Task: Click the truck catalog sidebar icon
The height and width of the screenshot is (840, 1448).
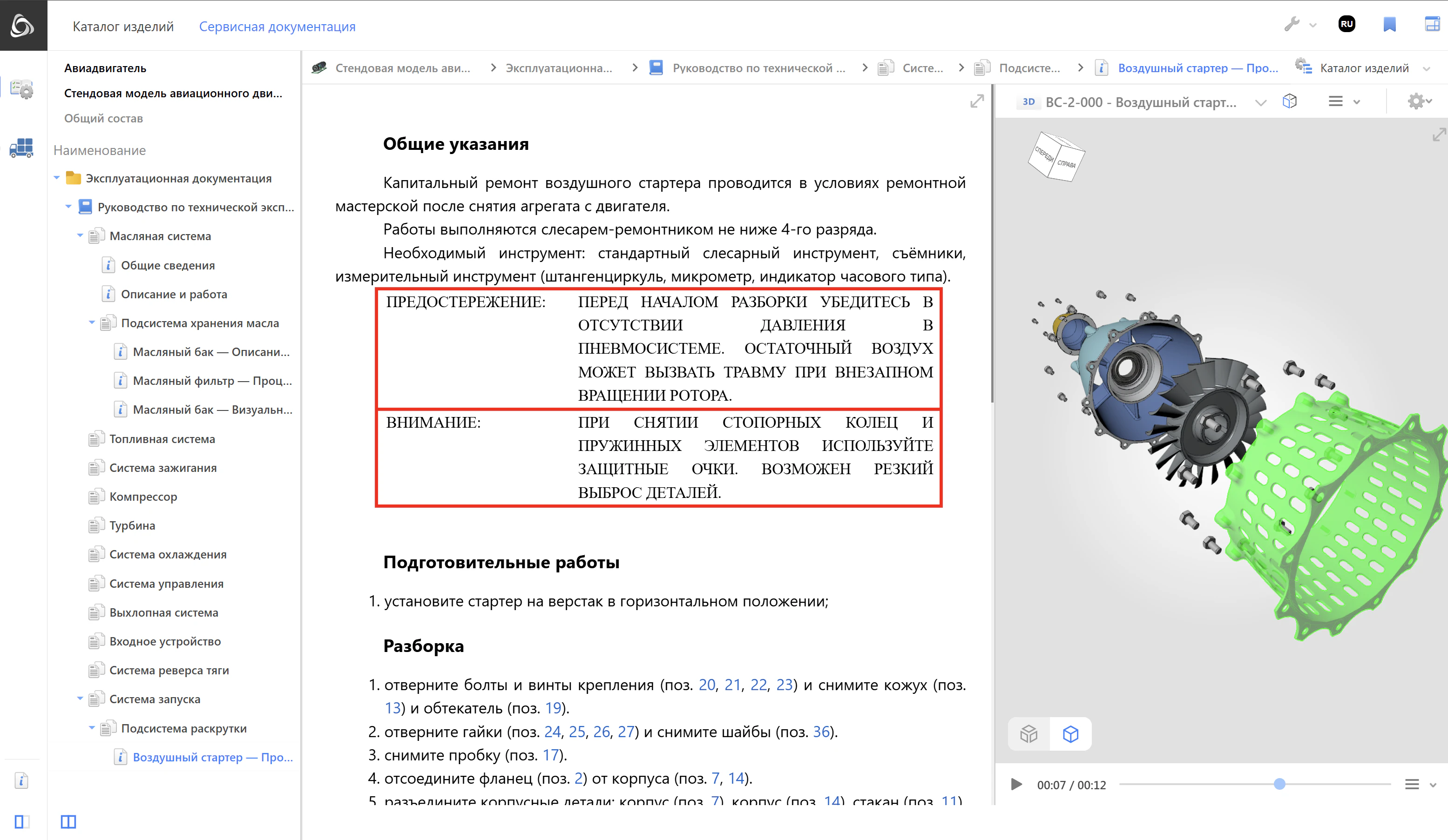Action: pos(22,148)
